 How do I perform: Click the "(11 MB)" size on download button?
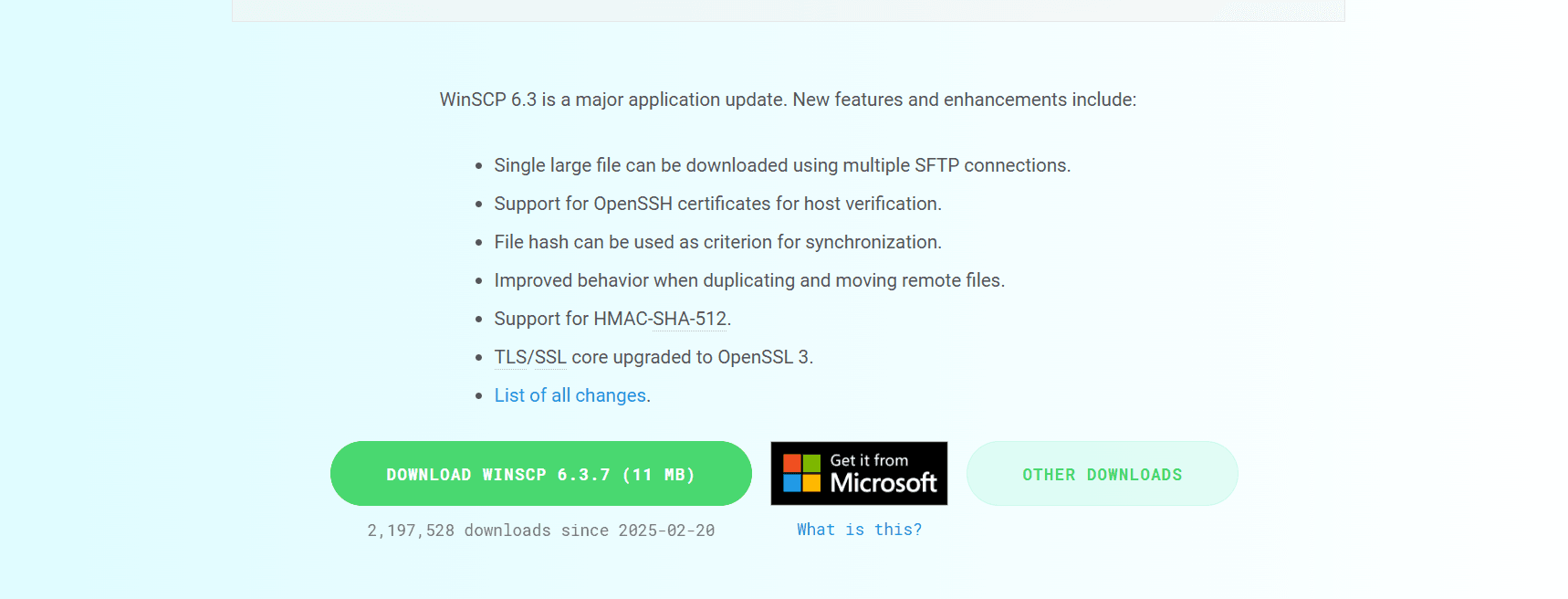pos(658,475)
